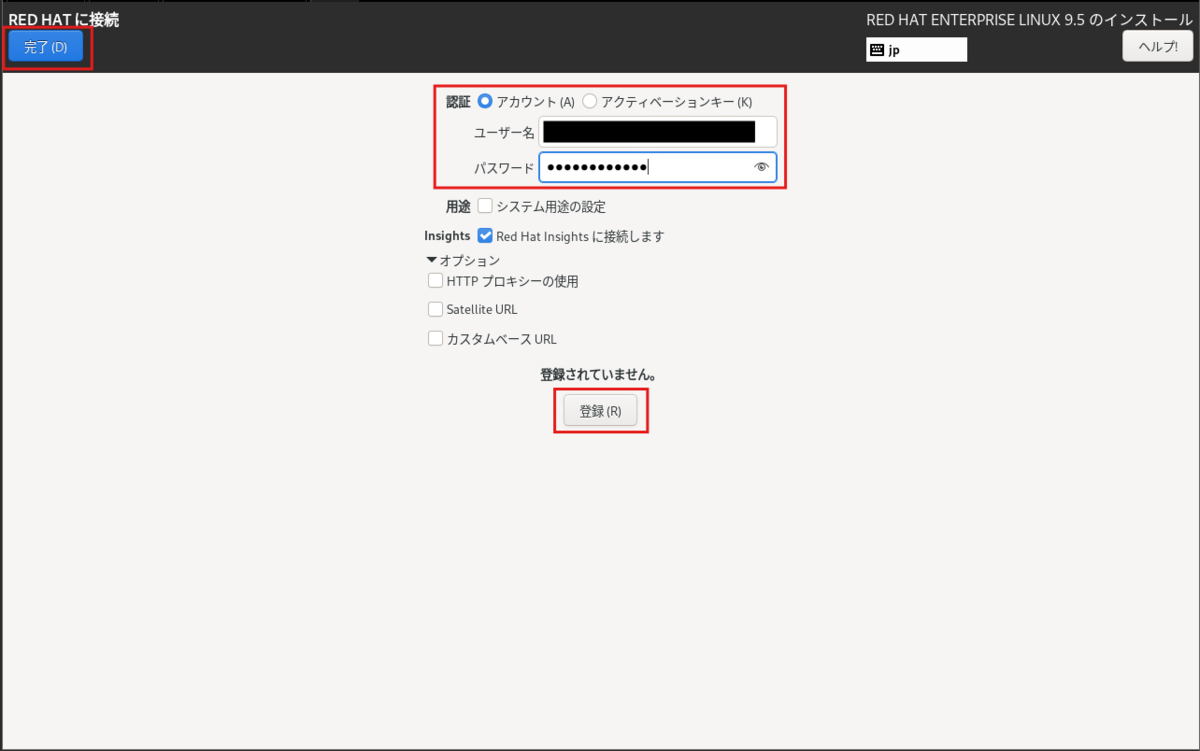Image resolution: width=1200 pixels, height=751 pixels.
Task: Check the Satellite URL checkbox
Action: coord(435,309)
